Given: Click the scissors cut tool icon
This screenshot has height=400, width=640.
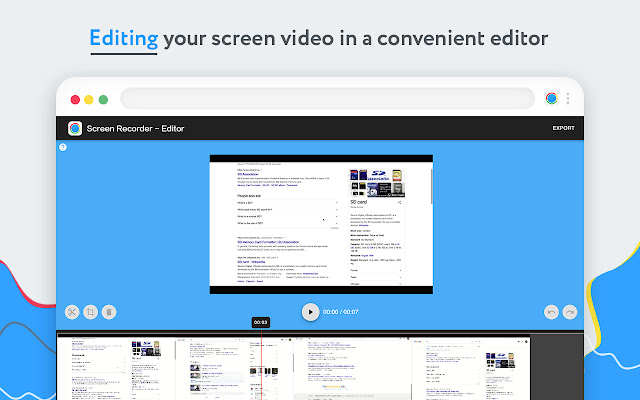Looking at the screenshot, I should (72, 312).
